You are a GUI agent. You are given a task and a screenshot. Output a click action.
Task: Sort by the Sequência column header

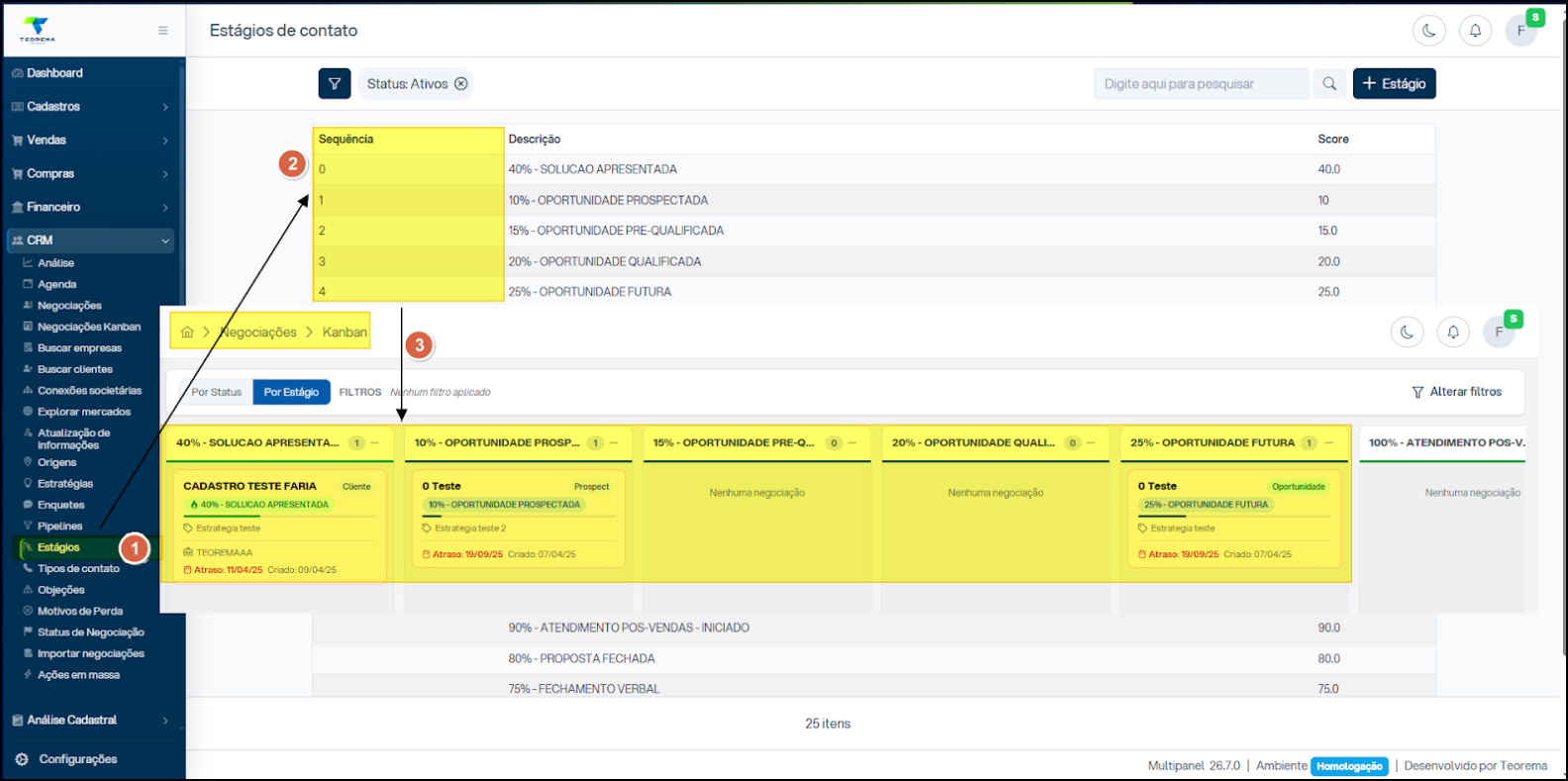pos(345,140)
